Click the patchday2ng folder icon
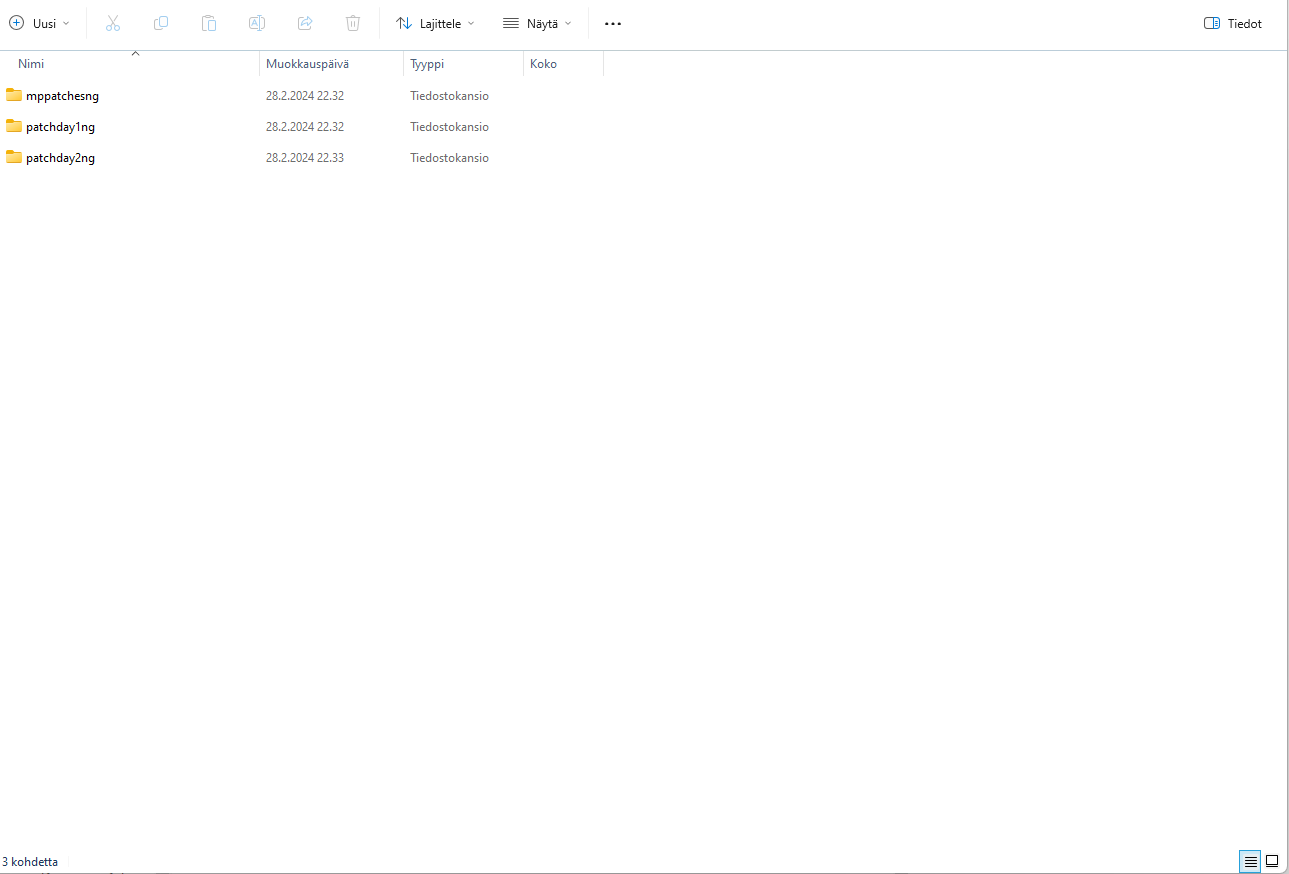 (x=14, y=157)
